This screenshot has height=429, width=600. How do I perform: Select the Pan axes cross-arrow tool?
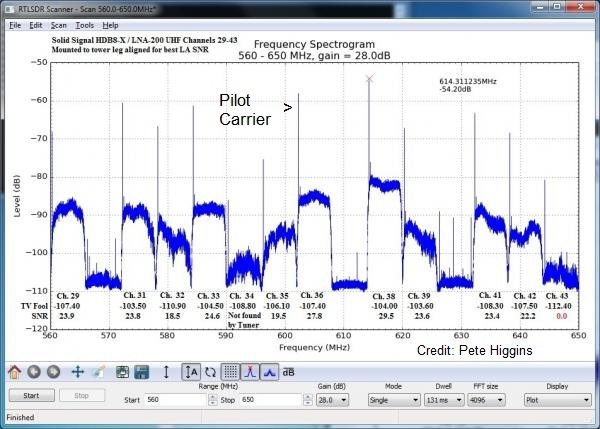[x=78, y=371]
